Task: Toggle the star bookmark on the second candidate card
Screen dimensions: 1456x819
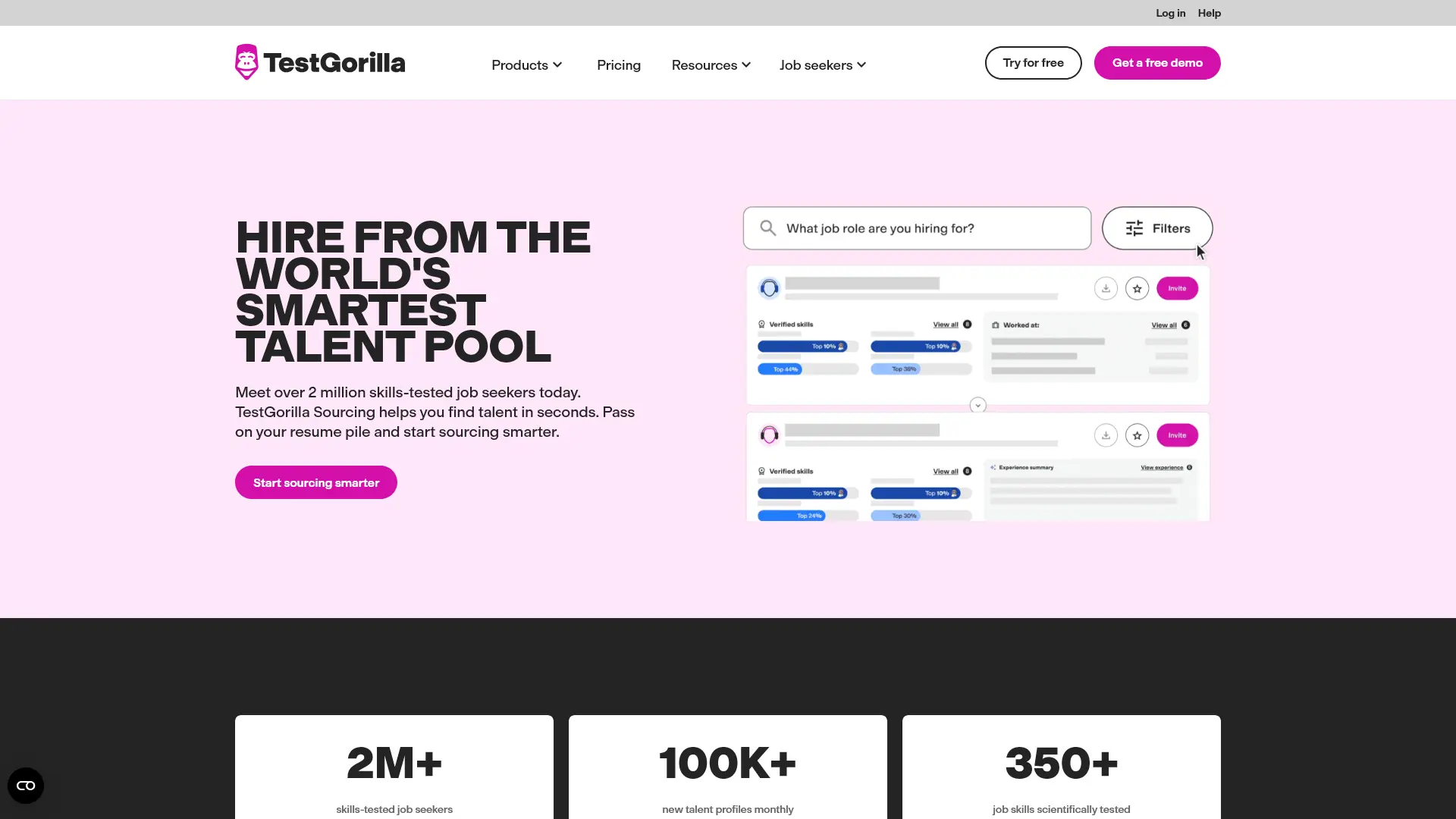Action: click(1137, 435)
